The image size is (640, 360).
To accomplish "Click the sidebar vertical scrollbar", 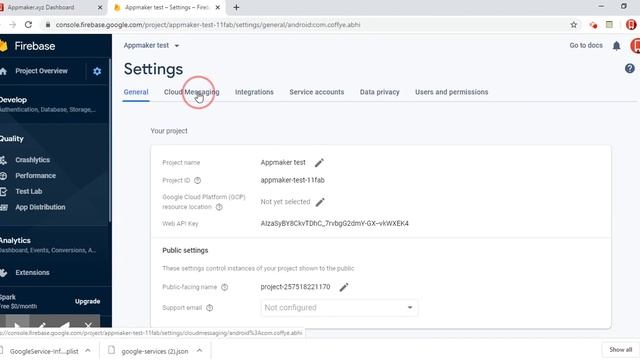I will [110, 141].
